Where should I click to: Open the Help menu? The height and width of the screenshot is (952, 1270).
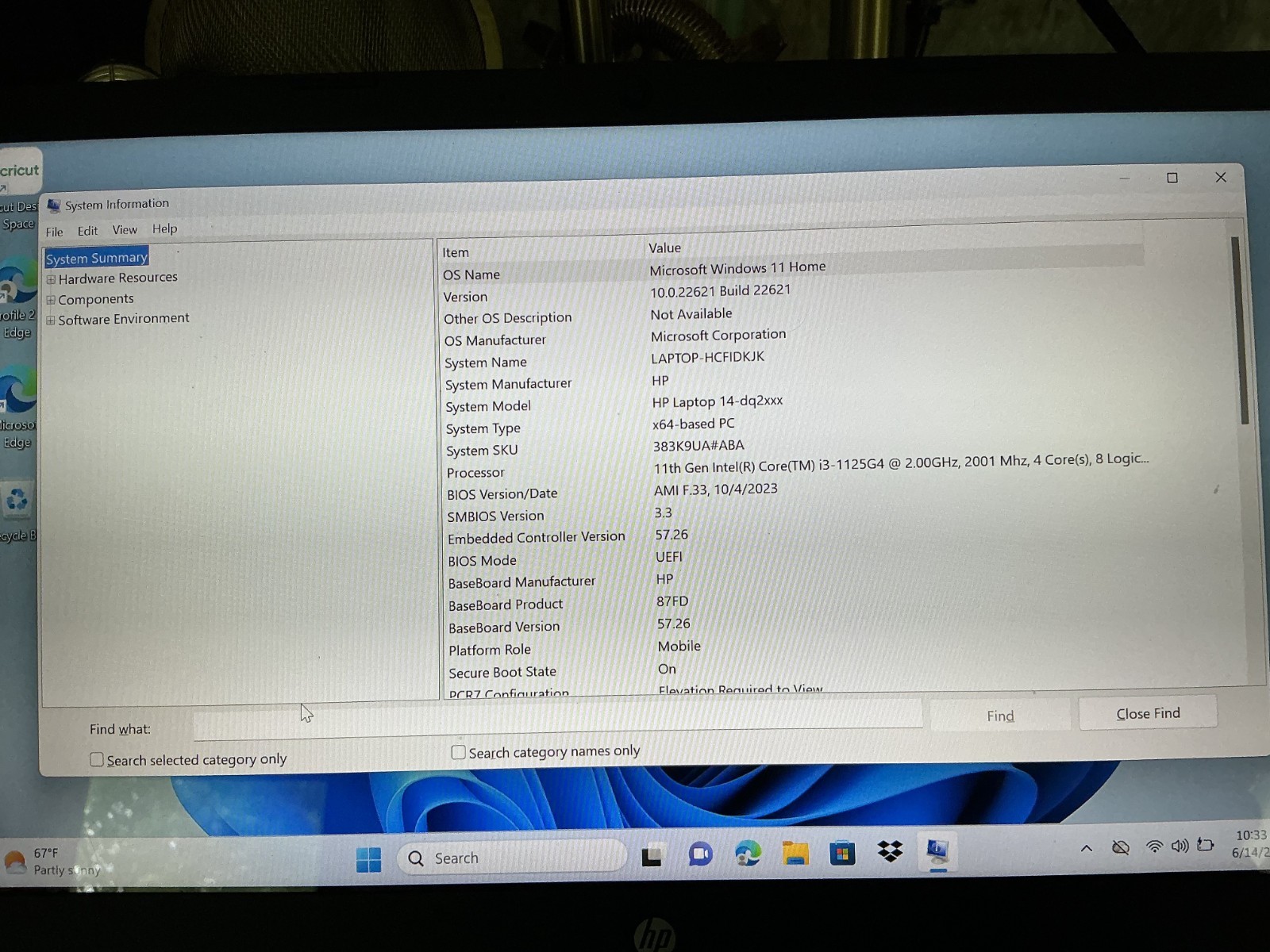point(164,228)
